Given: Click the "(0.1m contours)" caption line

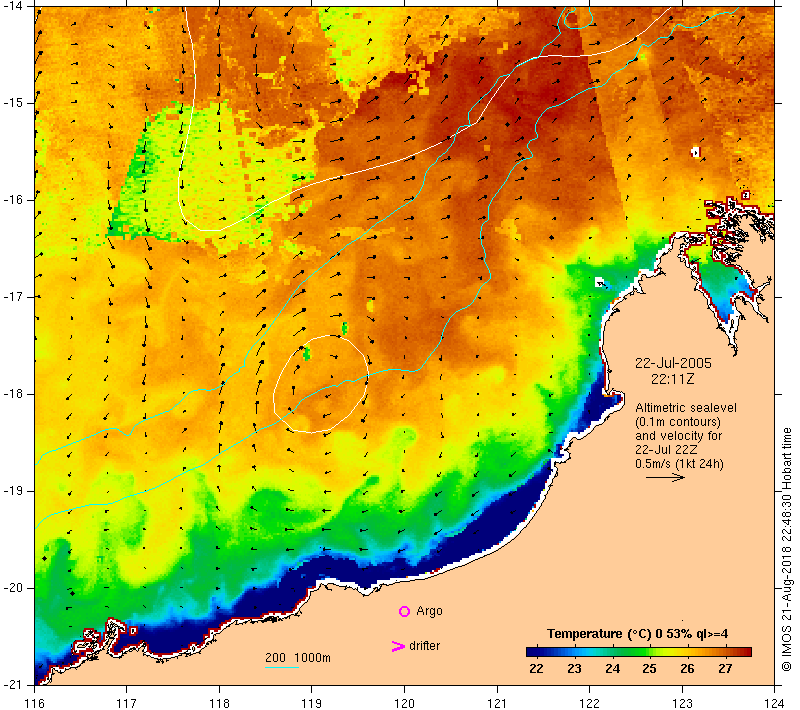Looking at the screenshot, I should (x=678, y=422).
